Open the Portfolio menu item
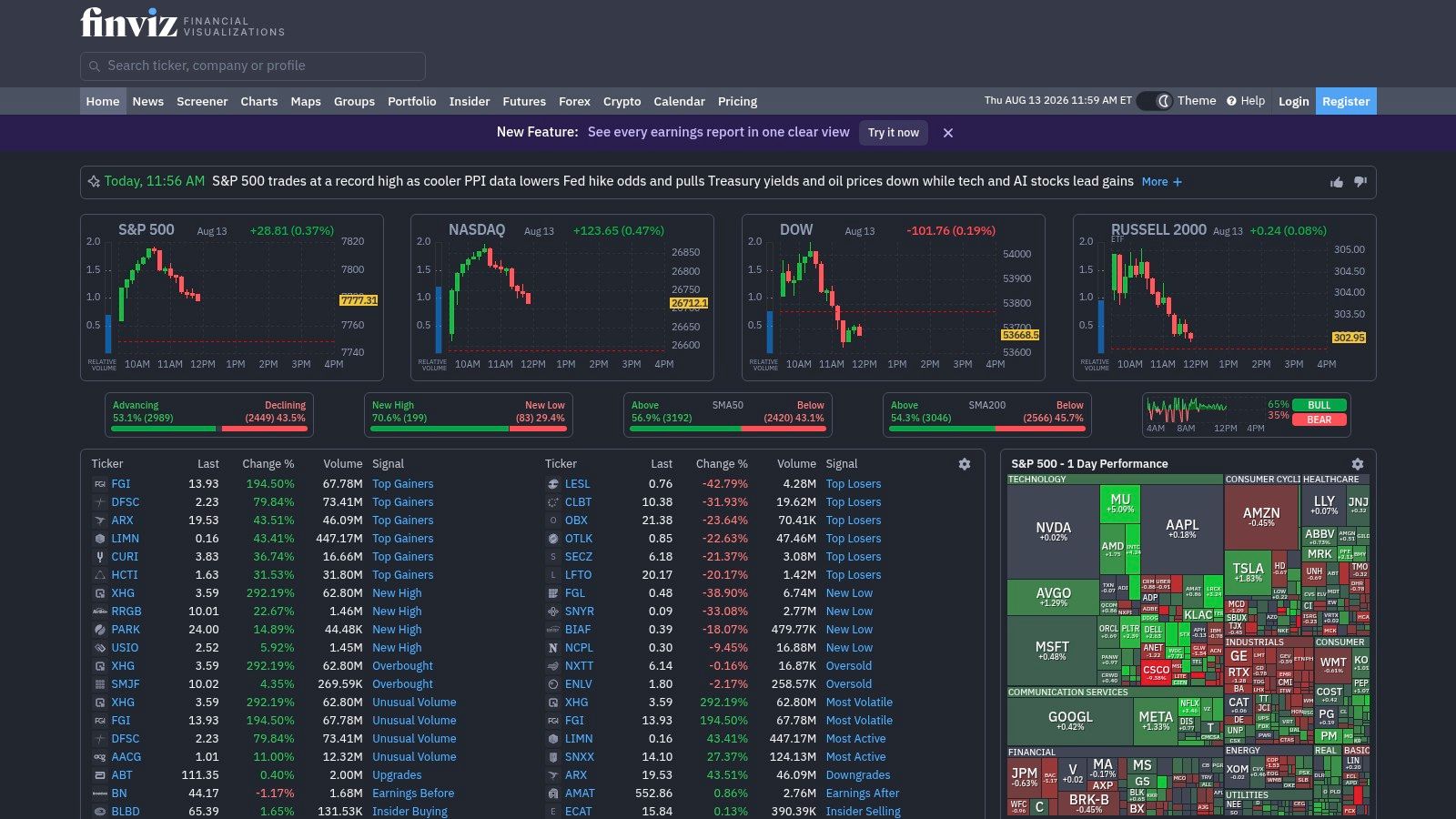 tap(412, 101)
